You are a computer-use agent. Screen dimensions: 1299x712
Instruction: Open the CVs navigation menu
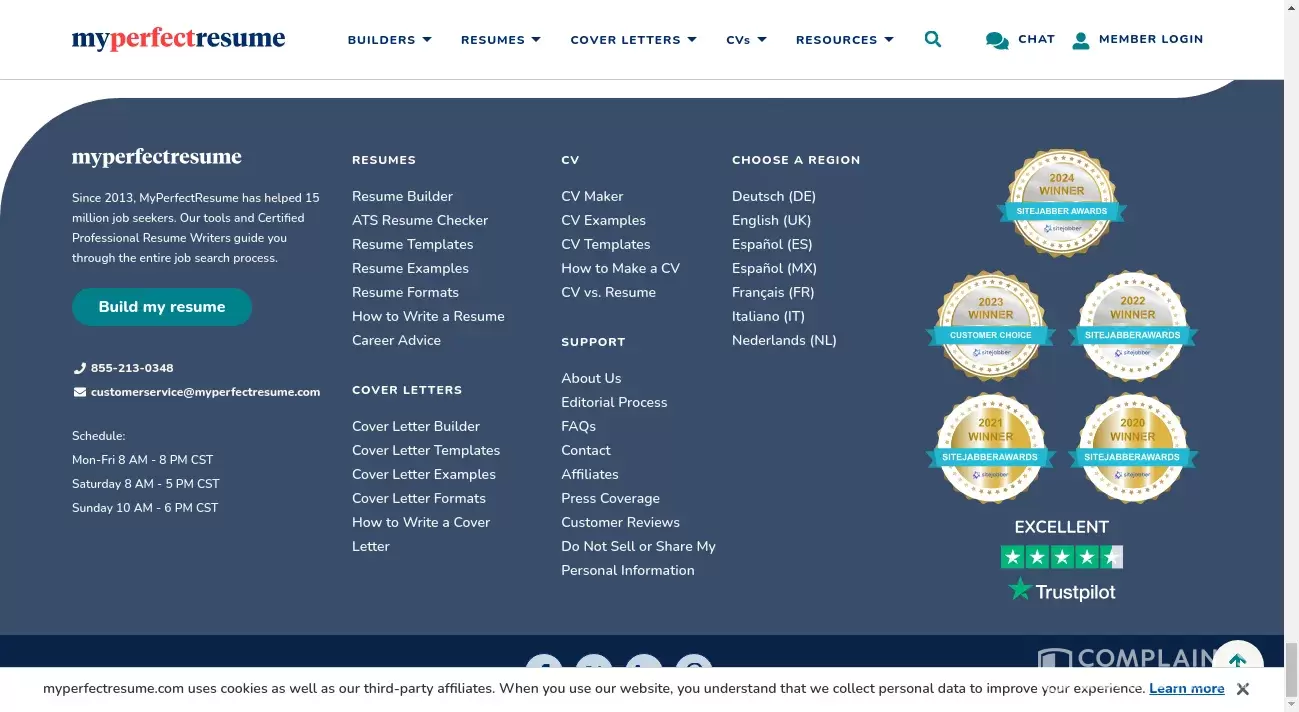click(746, 40)
